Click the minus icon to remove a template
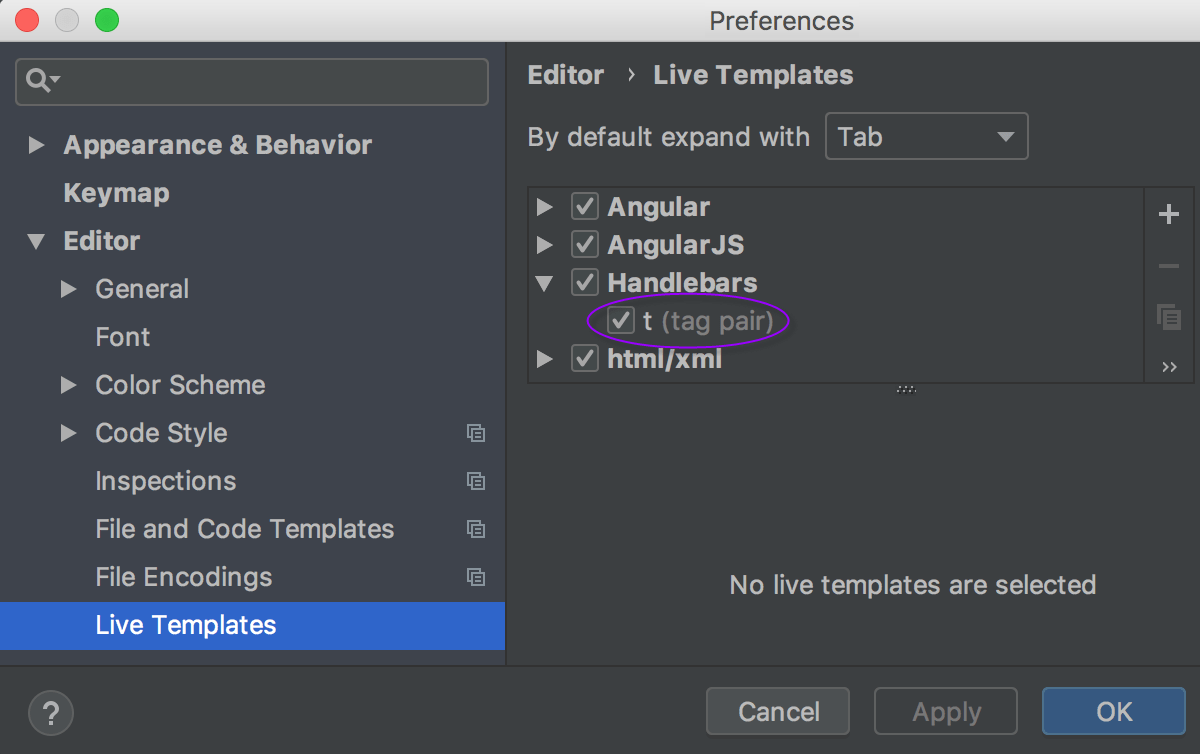This screenshot has height=754, width=1200. (1169, 265)
